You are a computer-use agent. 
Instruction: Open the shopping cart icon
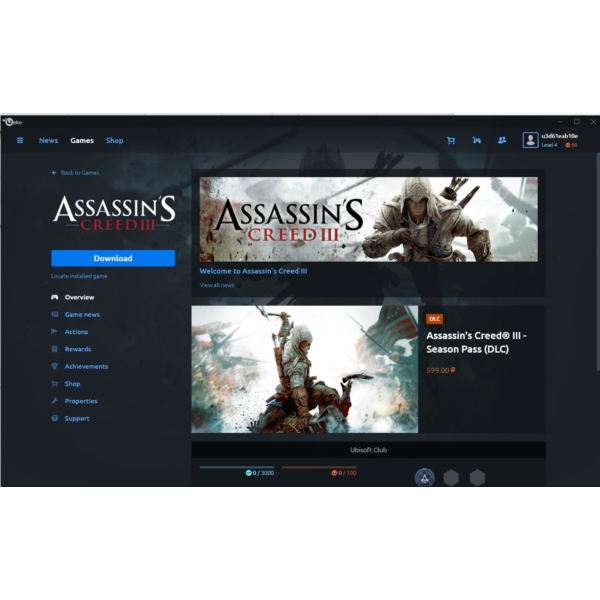click(451, 140)
